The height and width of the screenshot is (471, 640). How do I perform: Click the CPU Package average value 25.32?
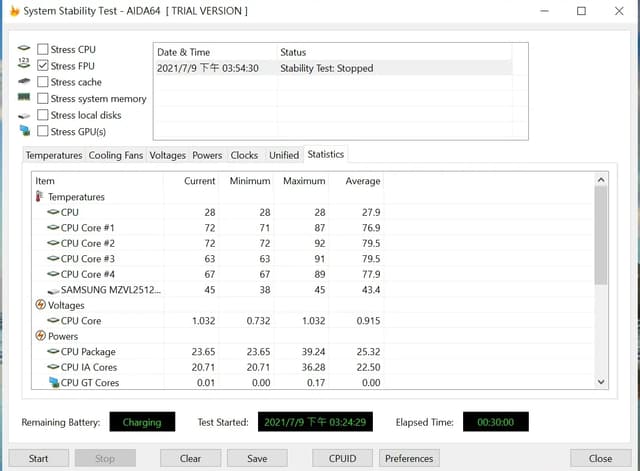pyautogui.click(x=368, y=351)
